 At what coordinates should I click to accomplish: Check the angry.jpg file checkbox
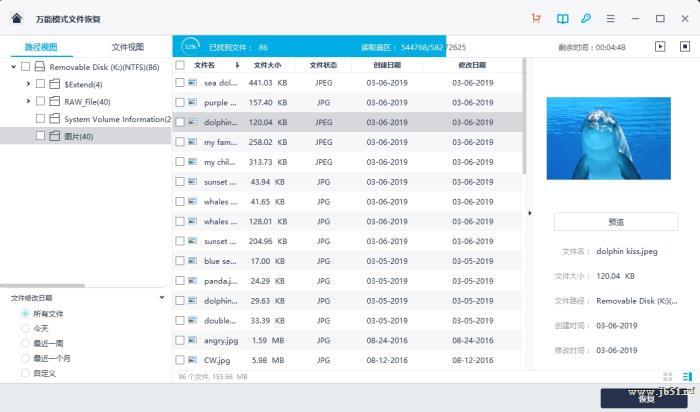pyautogui.click(x=180, y=340)
